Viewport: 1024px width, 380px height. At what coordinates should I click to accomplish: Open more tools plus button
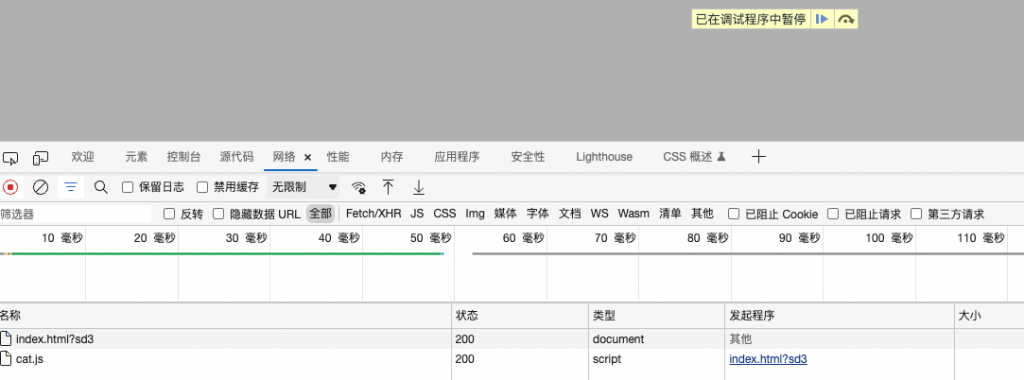(x=758, y=157)
